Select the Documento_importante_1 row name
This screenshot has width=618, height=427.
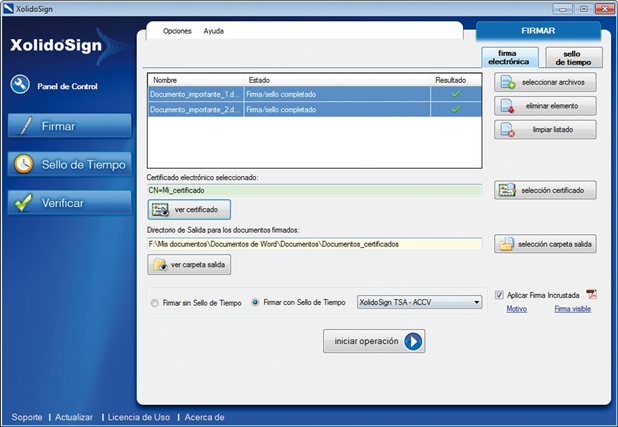(196, 94)
